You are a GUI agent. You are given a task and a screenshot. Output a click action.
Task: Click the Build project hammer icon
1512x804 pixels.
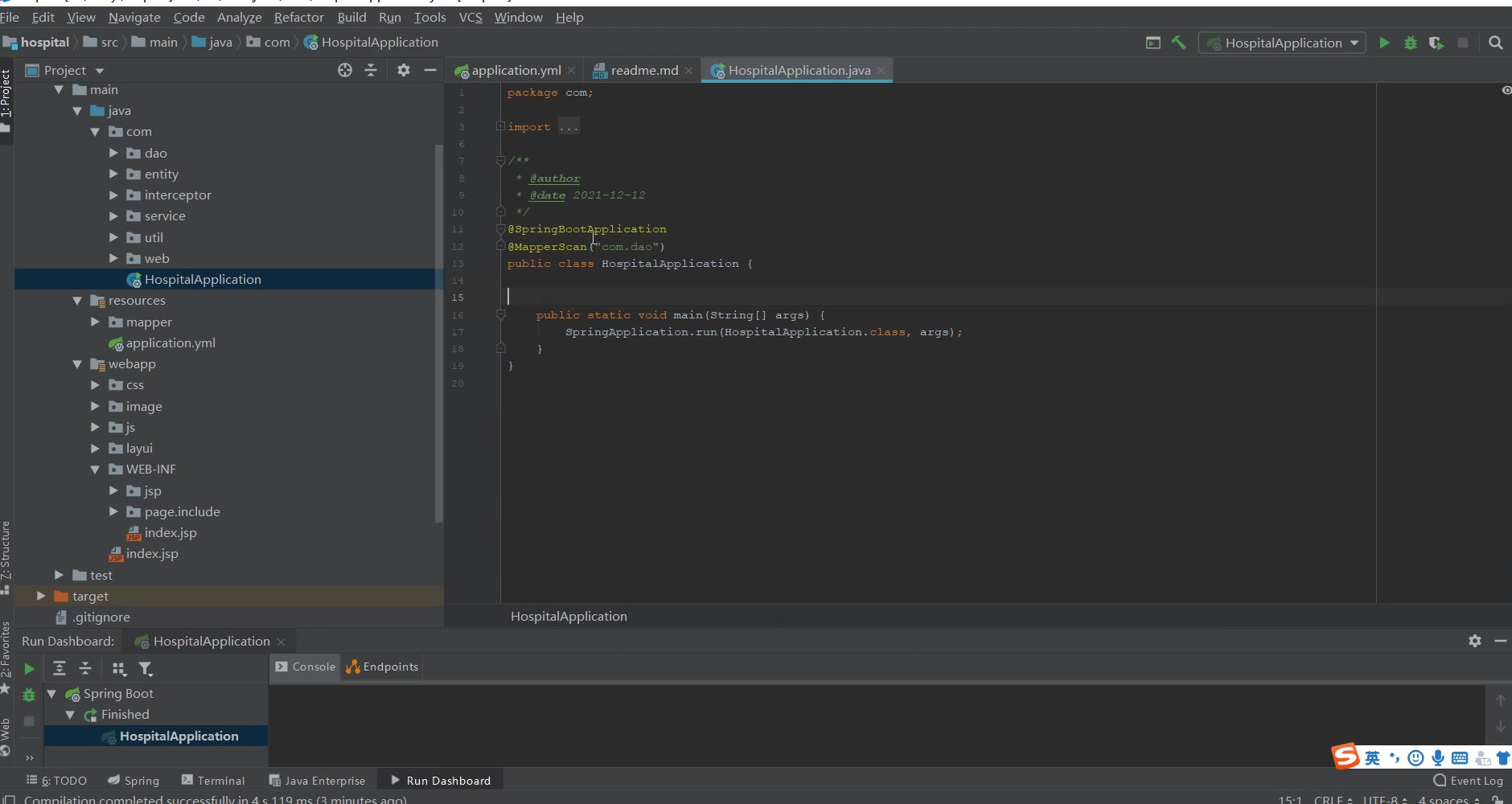pyautogui.click(x=1178, y=43)
